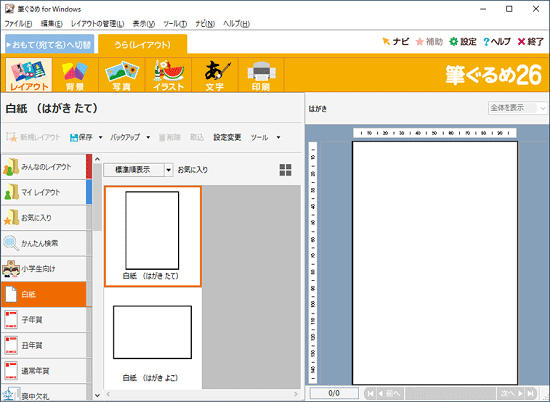Open the 背景 (Background) ribbon icon
The height and width of the screenshot is (402, 550).
[75, 75]
